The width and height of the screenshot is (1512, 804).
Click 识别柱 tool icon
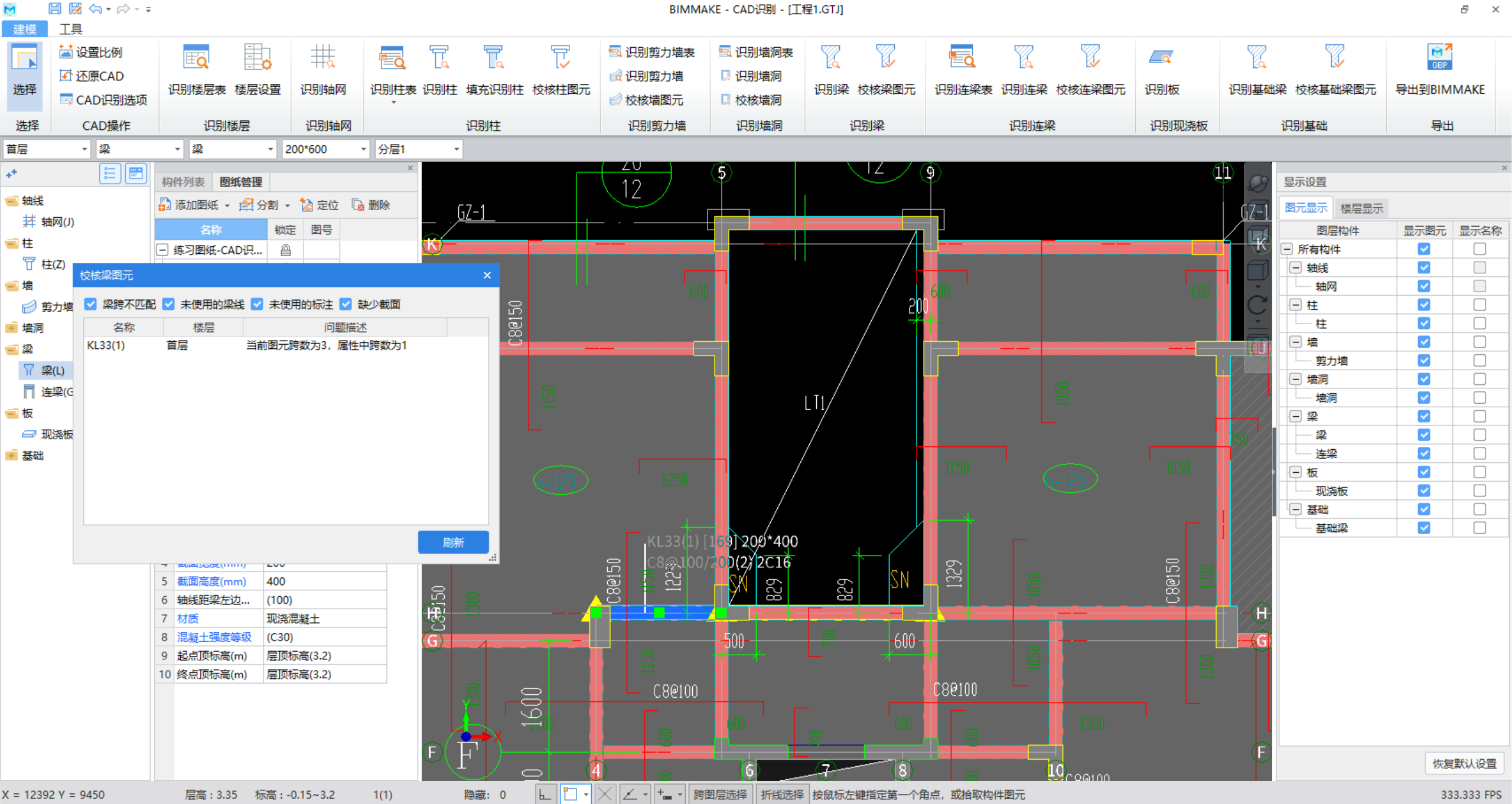pyautogui.click(x=440, y=71)
